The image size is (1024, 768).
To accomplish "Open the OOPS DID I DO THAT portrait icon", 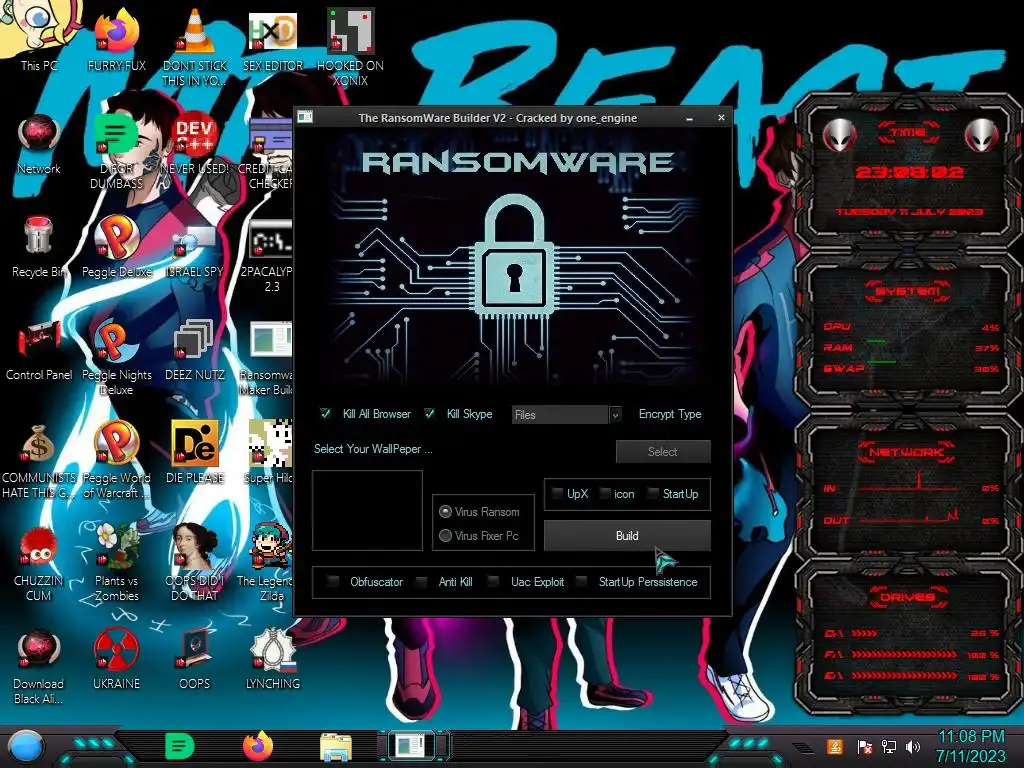I will point(194,563).
